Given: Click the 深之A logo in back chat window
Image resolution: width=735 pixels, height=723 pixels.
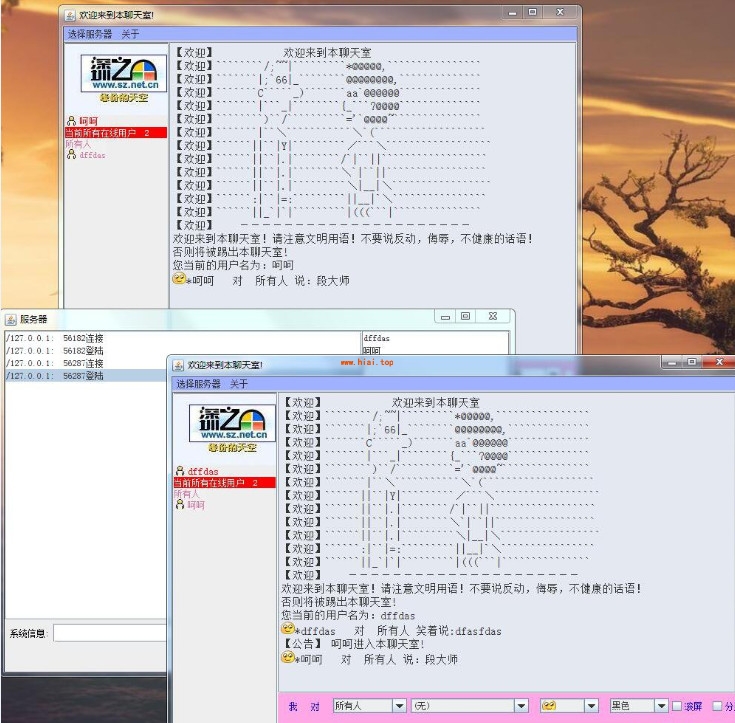Looking at the screenshot, I should click(124, 73).
